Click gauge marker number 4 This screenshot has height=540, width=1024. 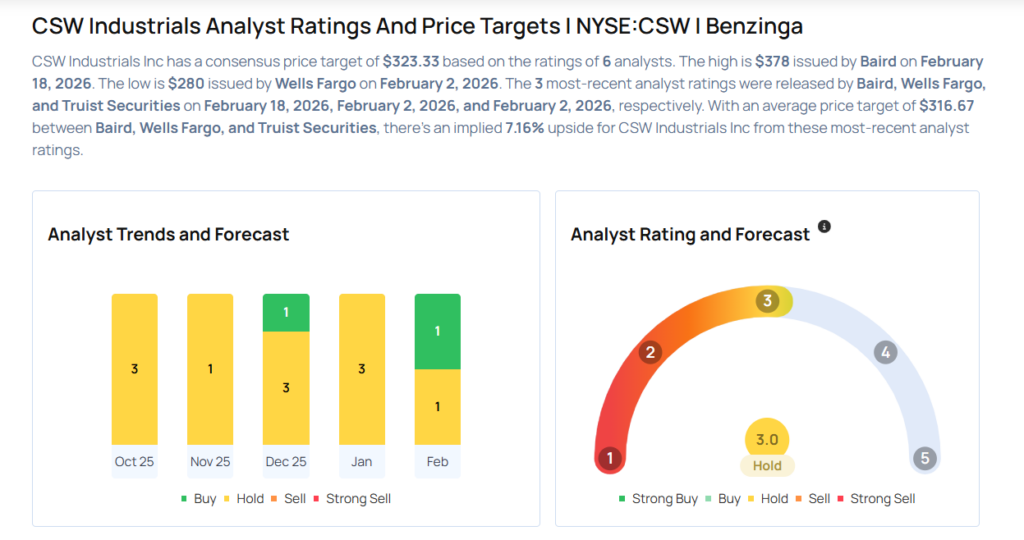(885, 352)
